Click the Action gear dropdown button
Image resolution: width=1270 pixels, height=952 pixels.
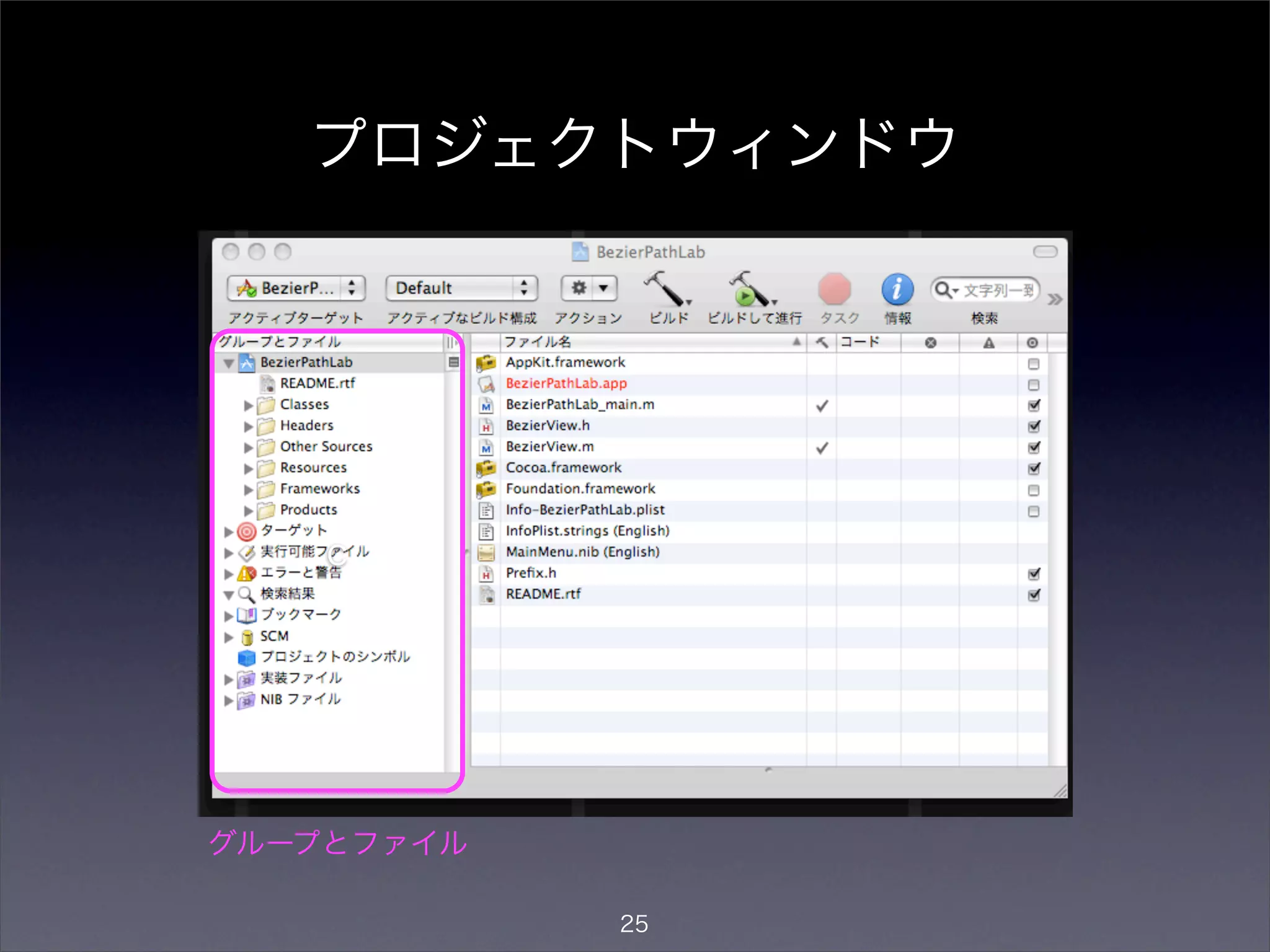[x=589, y=288]
